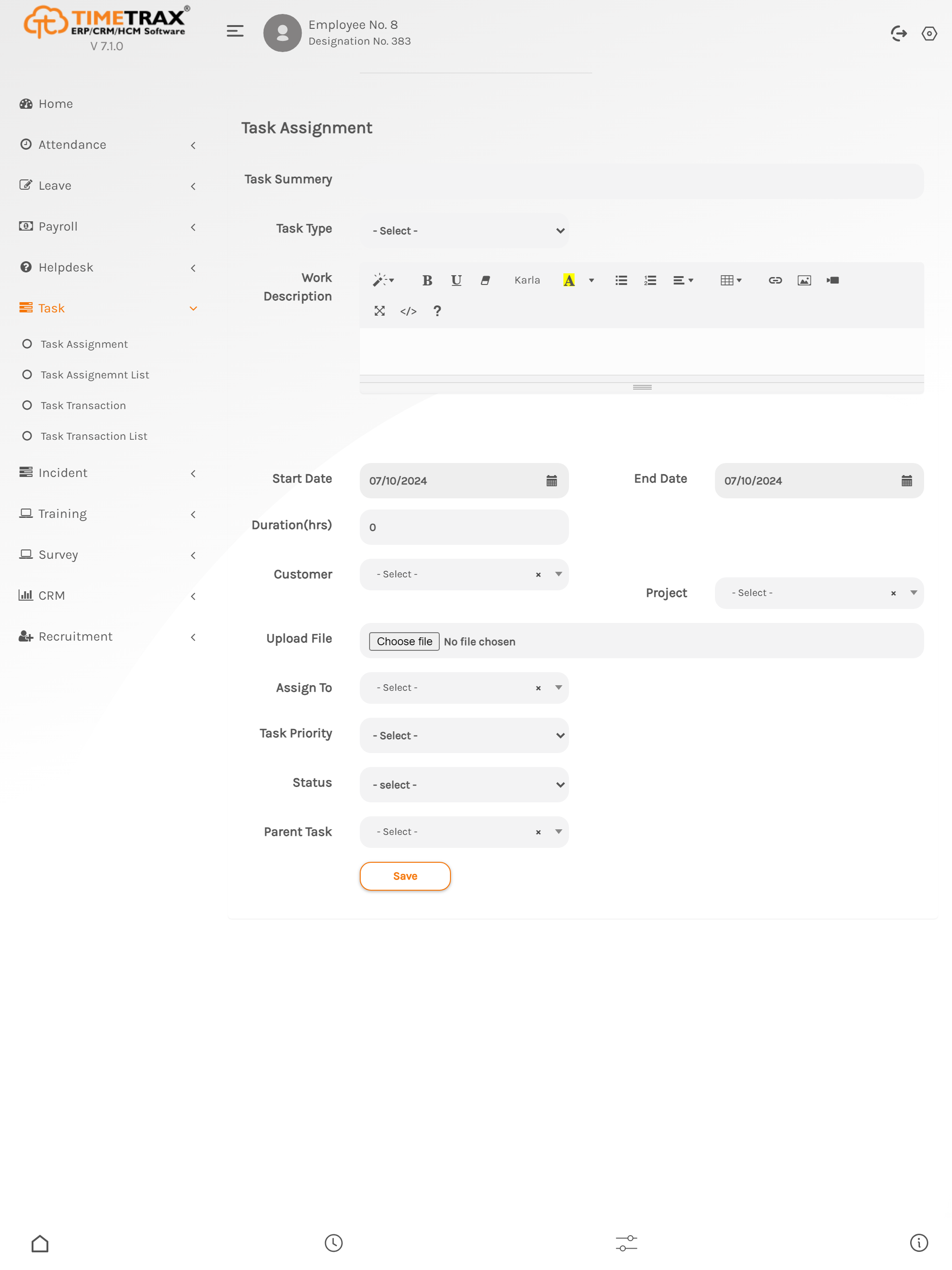Toggle the hamburger sidebar menu icon

click(235, 31)
